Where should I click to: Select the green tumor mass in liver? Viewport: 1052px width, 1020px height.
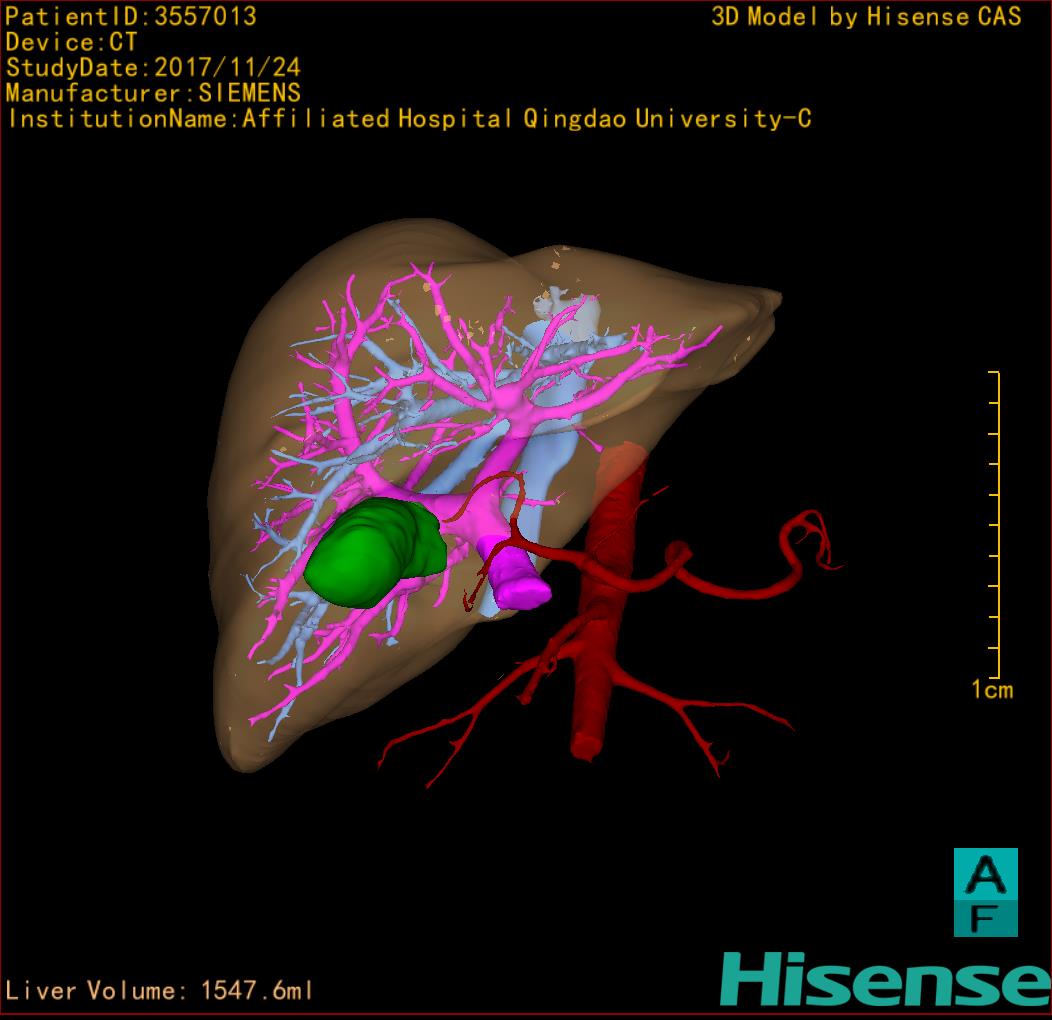click(368, 555)
